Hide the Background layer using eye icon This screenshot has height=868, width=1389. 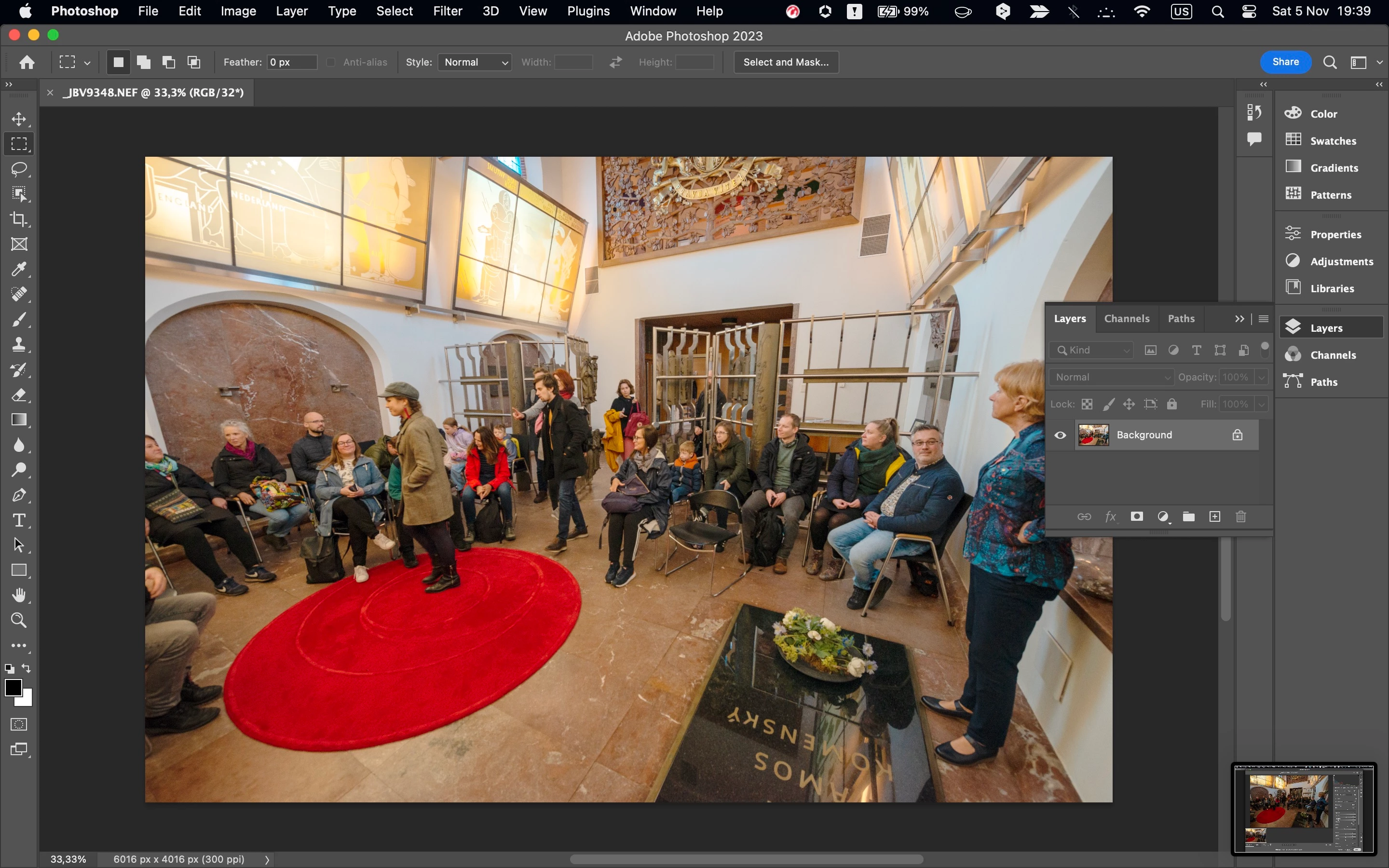pos(1060,435)
